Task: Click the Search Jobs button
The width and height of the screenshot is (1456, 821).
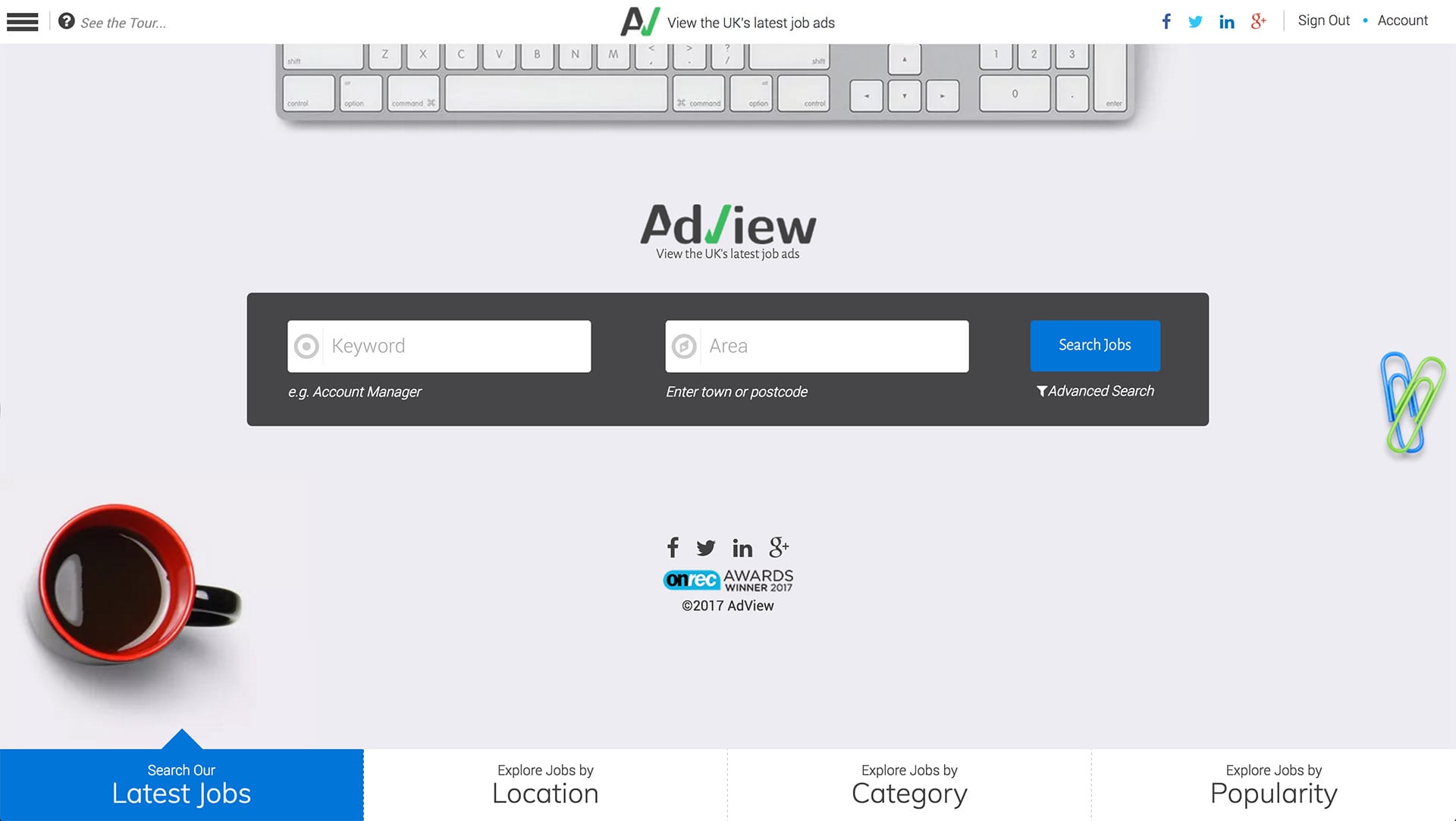Action: 1095,345
